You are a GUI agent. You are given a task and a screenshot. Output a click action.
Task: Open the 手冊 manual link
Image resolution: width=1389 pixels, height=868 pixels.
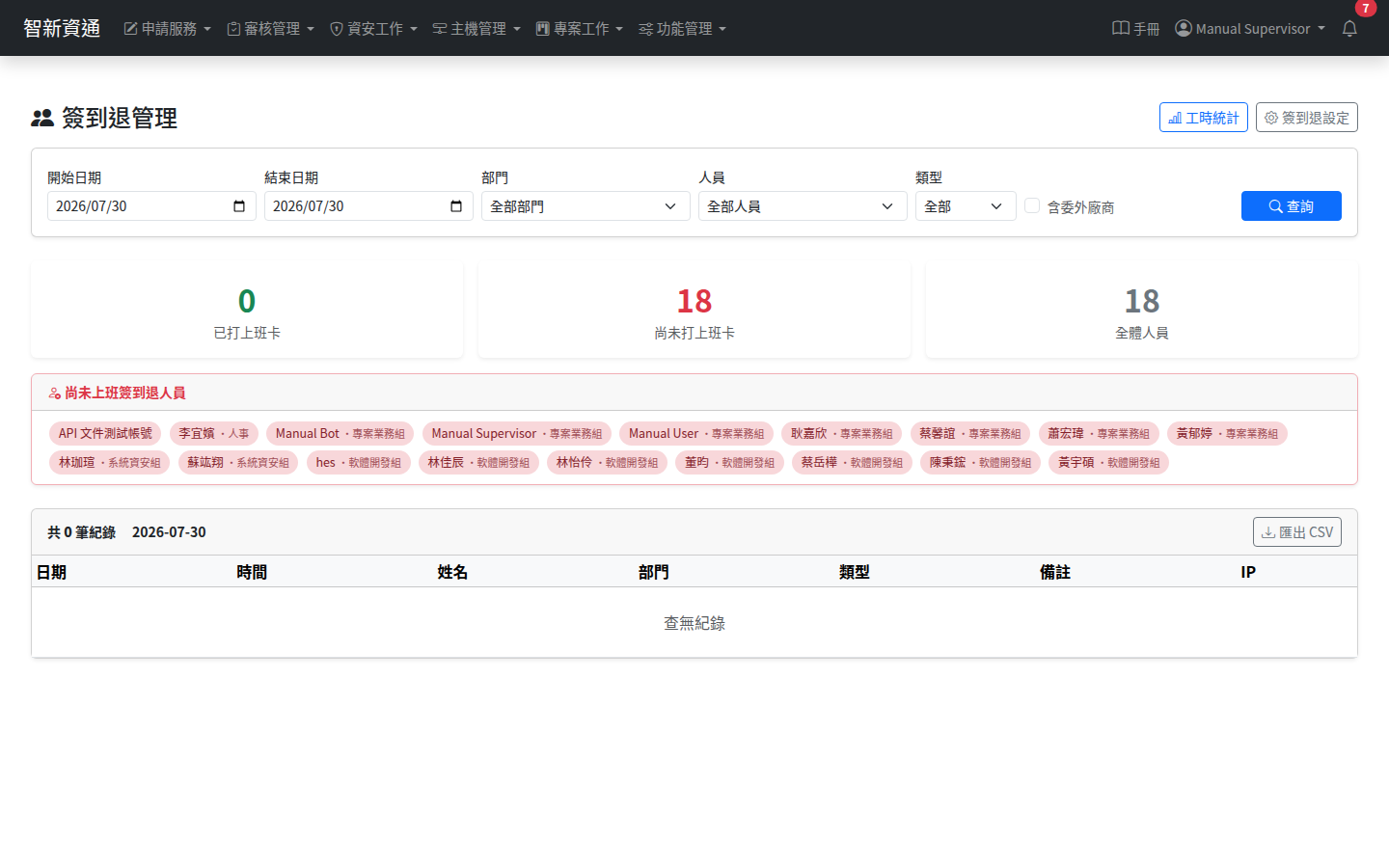coord(1136,29)
